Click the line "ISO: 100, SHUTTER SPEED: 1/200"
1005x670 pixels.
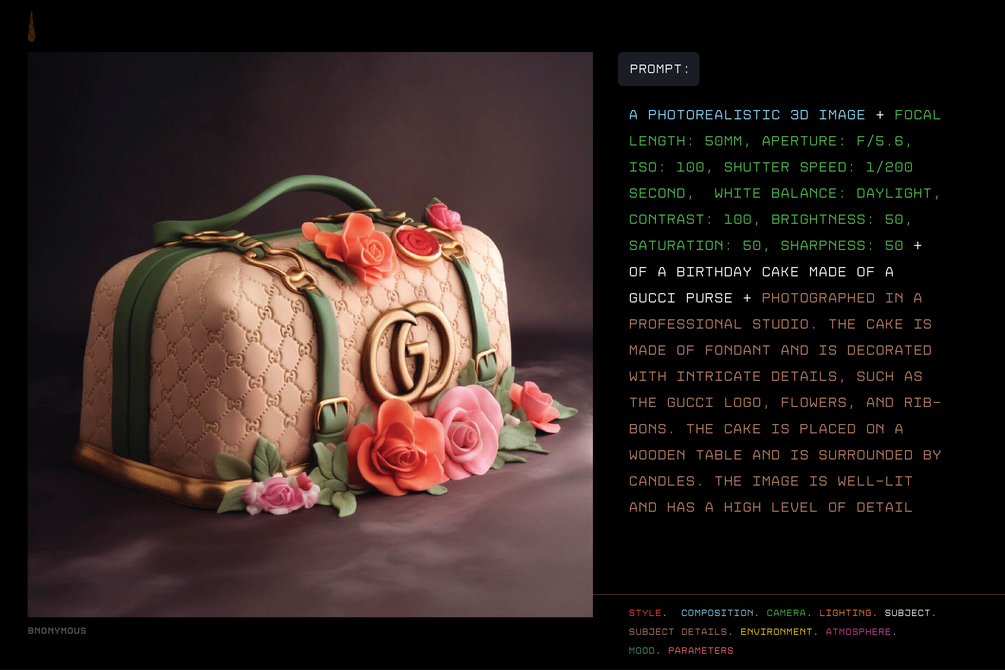(770, 167)
